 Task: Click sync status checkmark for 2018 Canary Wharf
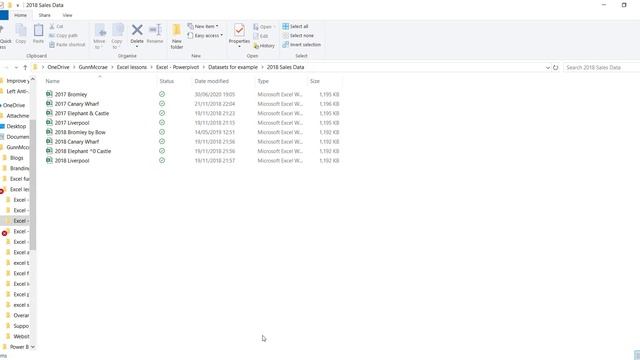(162, 142)
